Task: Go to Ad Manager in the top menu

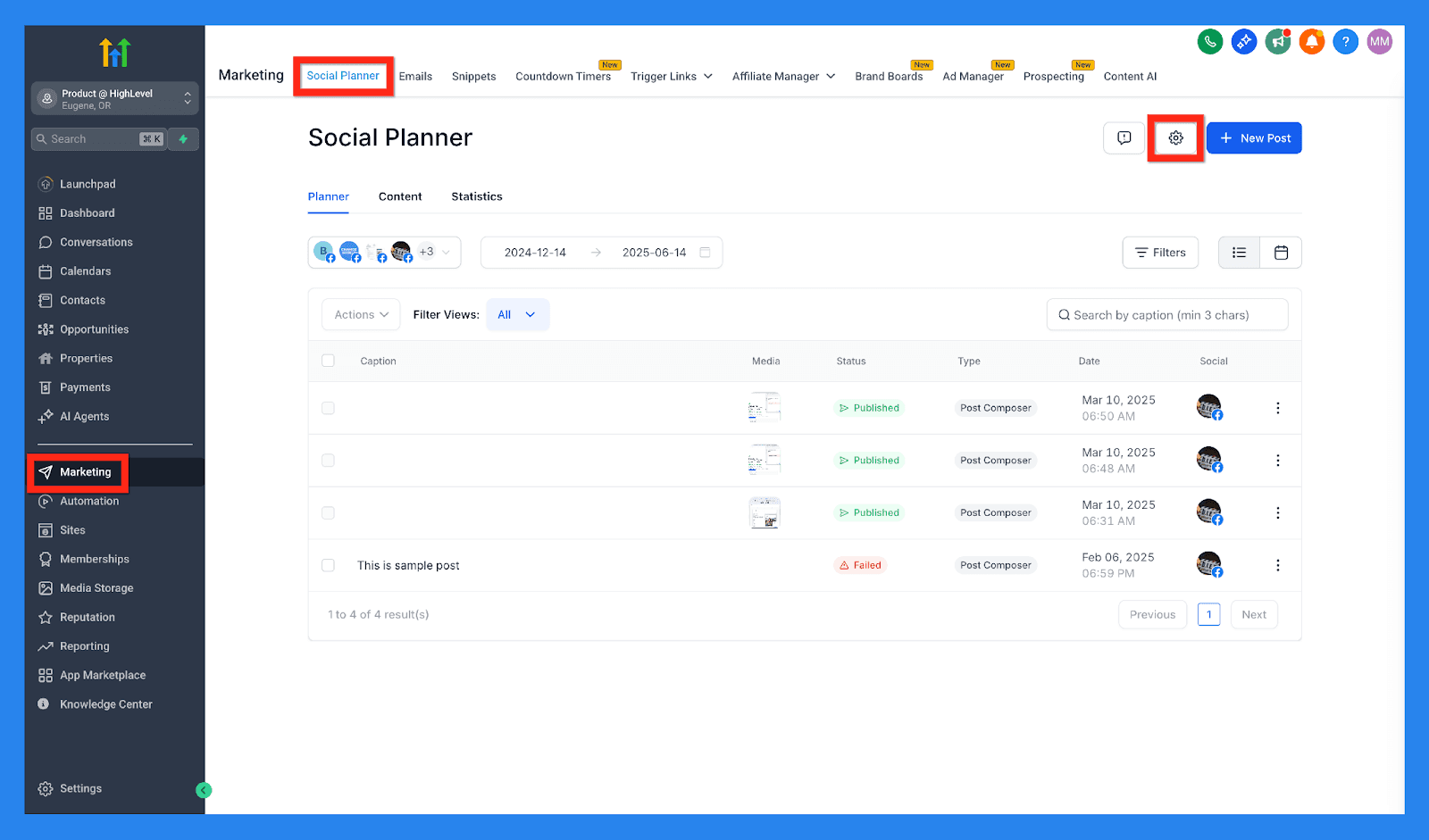Action: 974,77
